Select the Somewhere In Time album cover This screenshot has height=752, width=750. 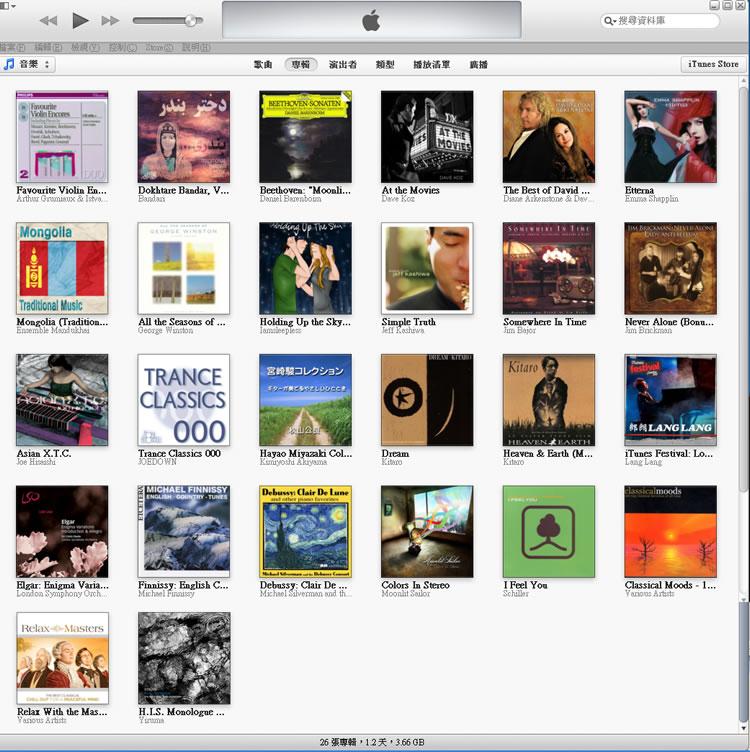tap(549, 268)
